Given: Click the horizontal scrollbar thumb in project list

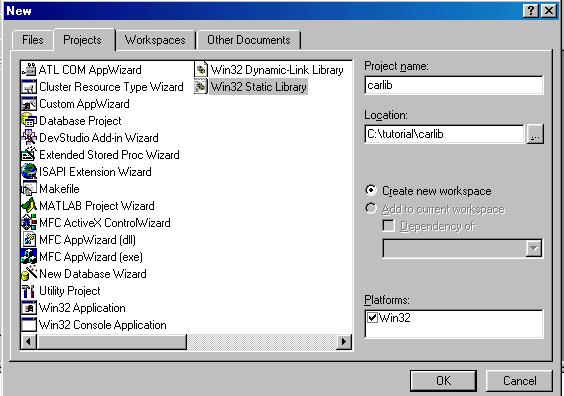Looking at the screenshot, I should [x=112, y=341].
